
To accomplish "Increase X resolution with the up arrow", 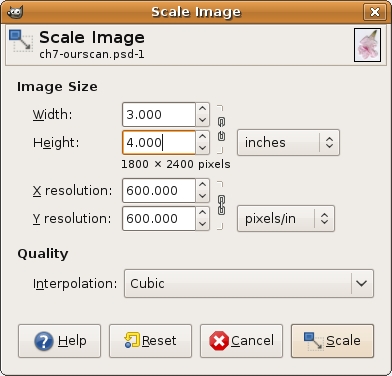I will (x=202, y=185).
